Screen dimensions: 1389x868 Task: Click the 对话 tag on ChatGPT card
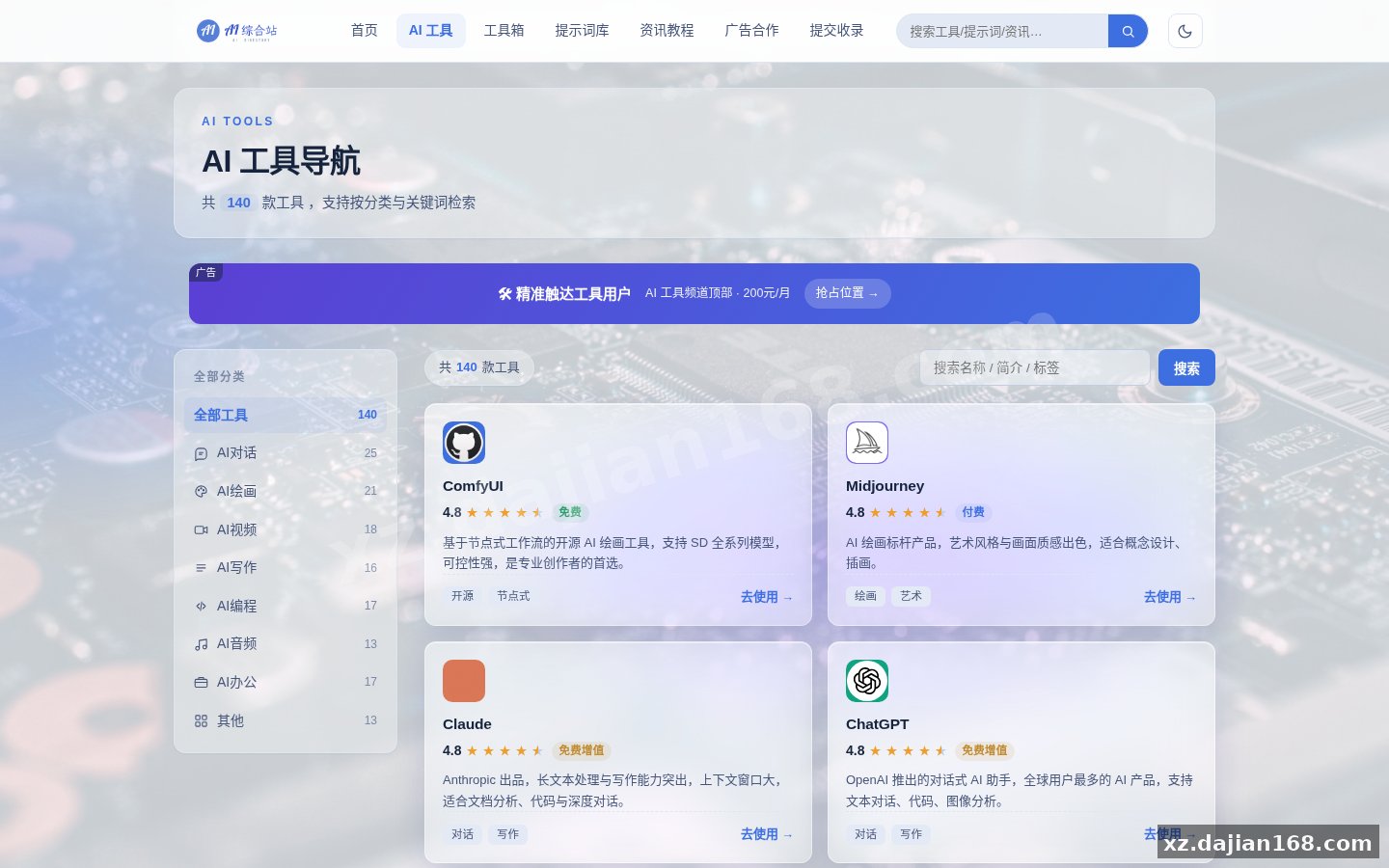coord(866,834)
